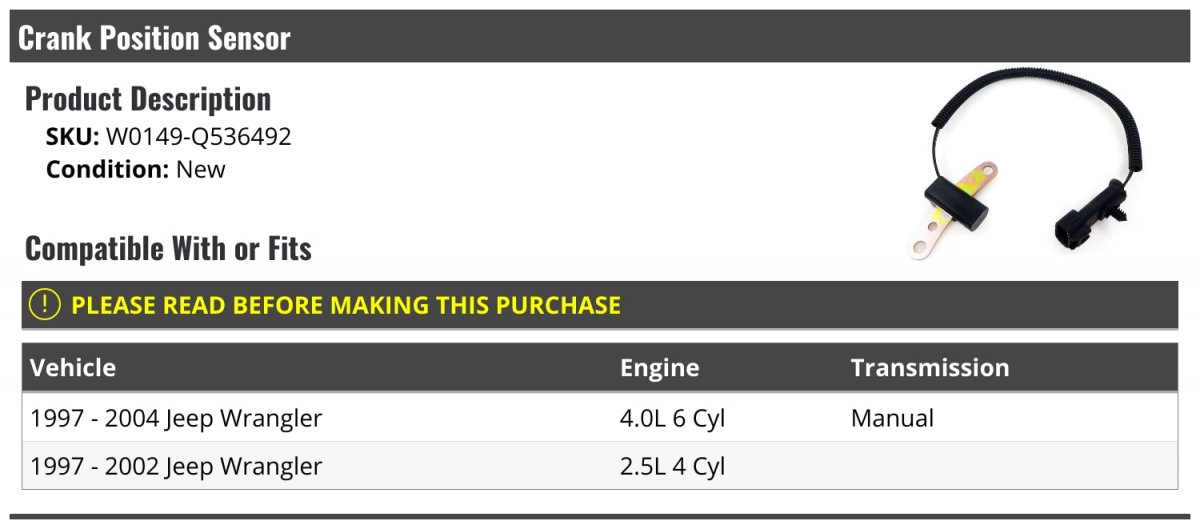This screenshot has height=529, width=1200.
Task: Click the 4.0L 6 Cyl engine cell
Action: 672,417
